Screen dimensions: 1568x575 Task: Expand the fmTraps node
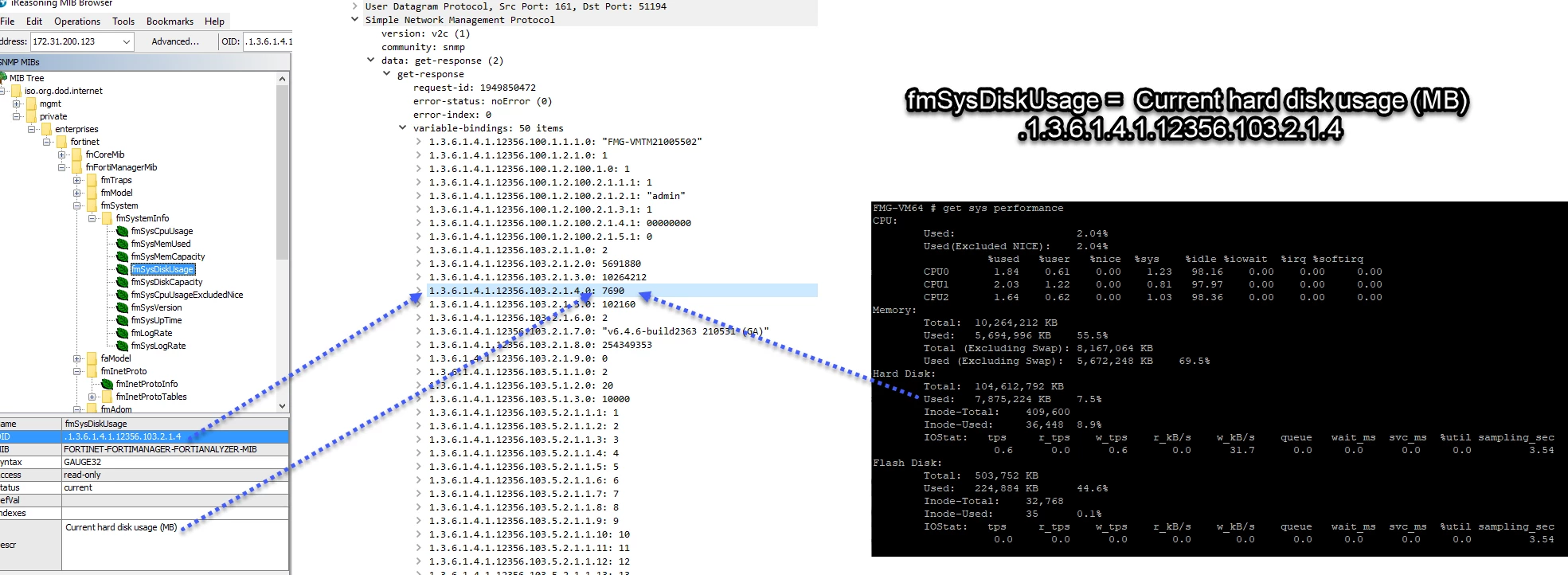coord(76,181)
